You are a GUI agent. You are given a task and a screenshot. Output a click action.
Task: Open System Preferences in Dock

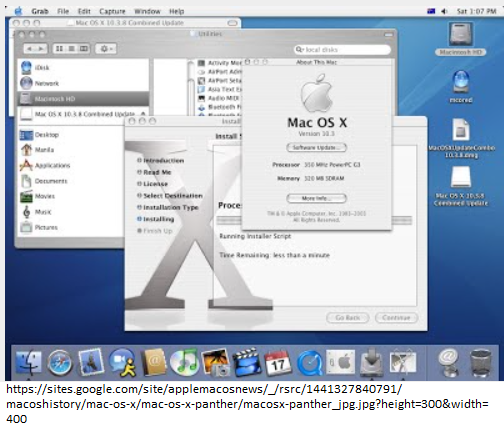pyautogui.click(x=340, y=362)
